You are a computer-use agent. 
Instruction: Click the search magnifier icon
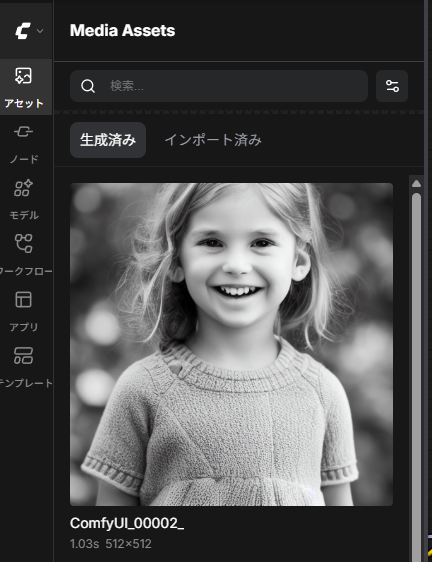pyautogui.click(x=88, y=86)
